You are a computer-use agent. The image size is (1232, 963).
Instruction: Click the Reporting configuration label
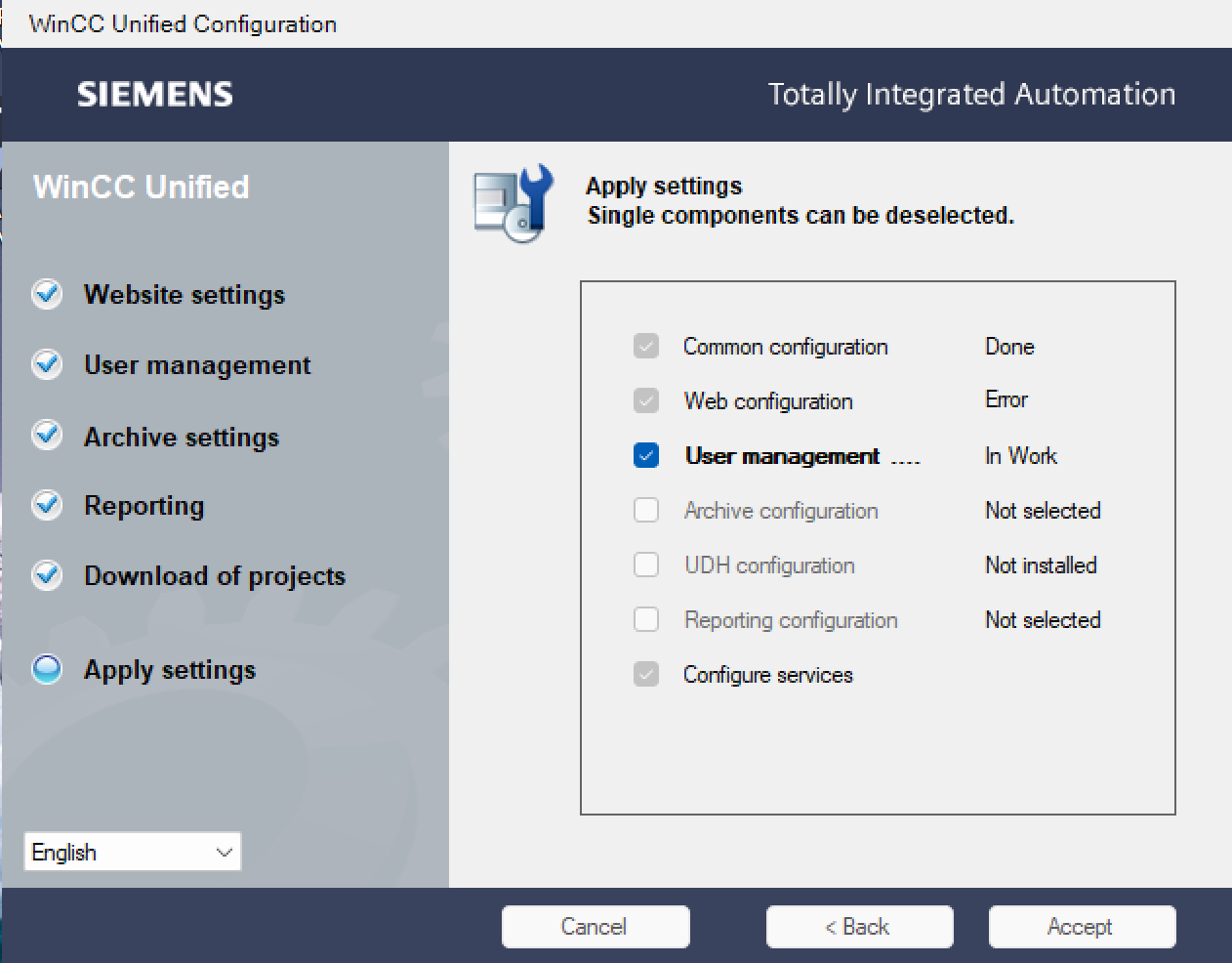[x=791, y=620]
